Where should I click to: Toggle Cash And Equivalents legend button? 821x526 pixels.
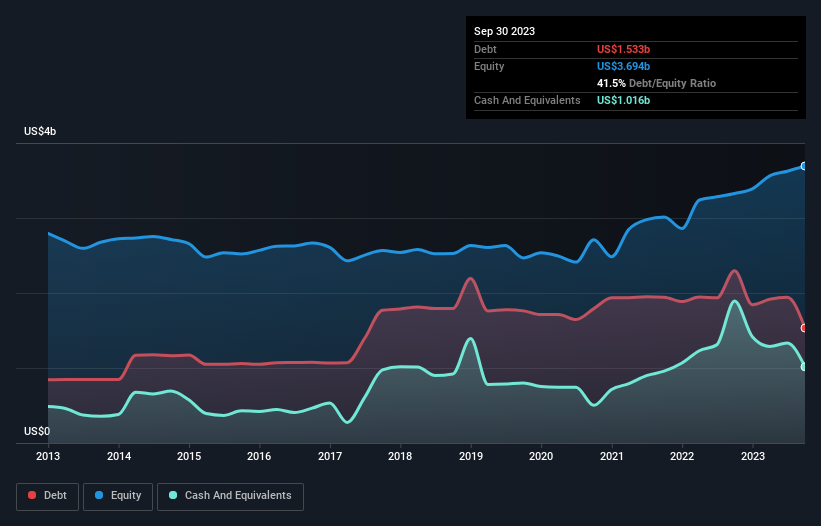point(230,496)
